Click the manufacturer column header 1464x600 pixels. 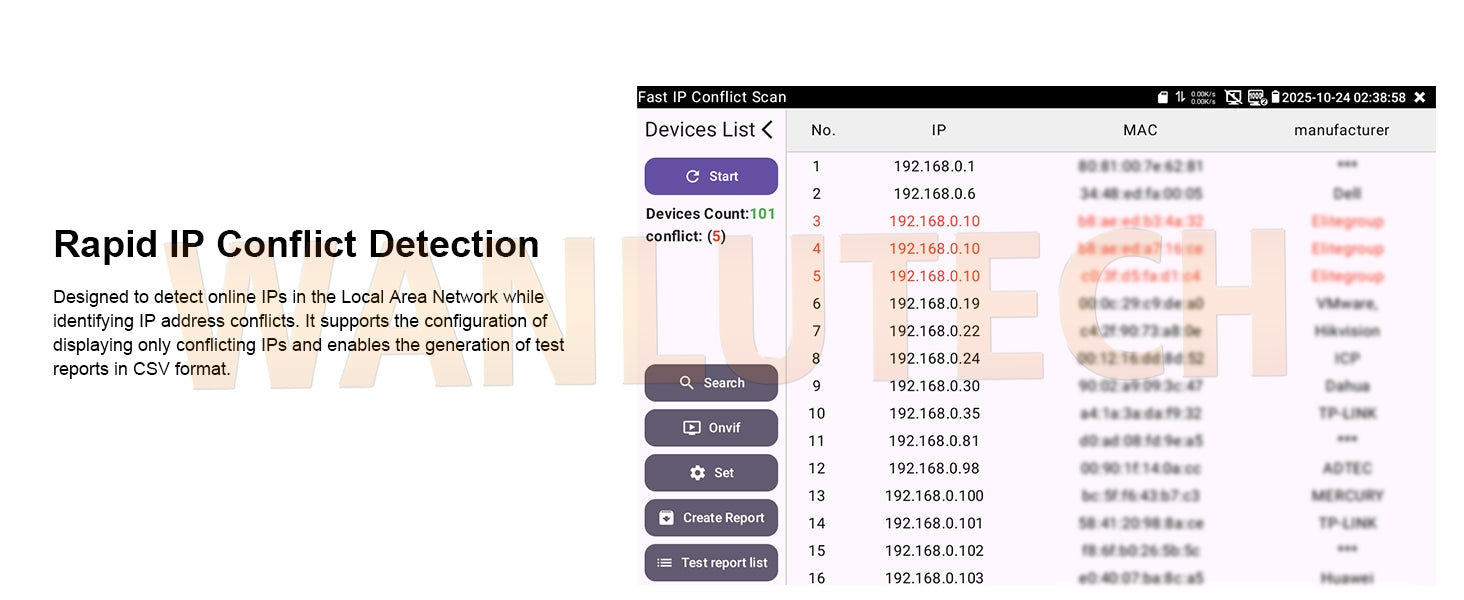click(x=1341, y=130)
